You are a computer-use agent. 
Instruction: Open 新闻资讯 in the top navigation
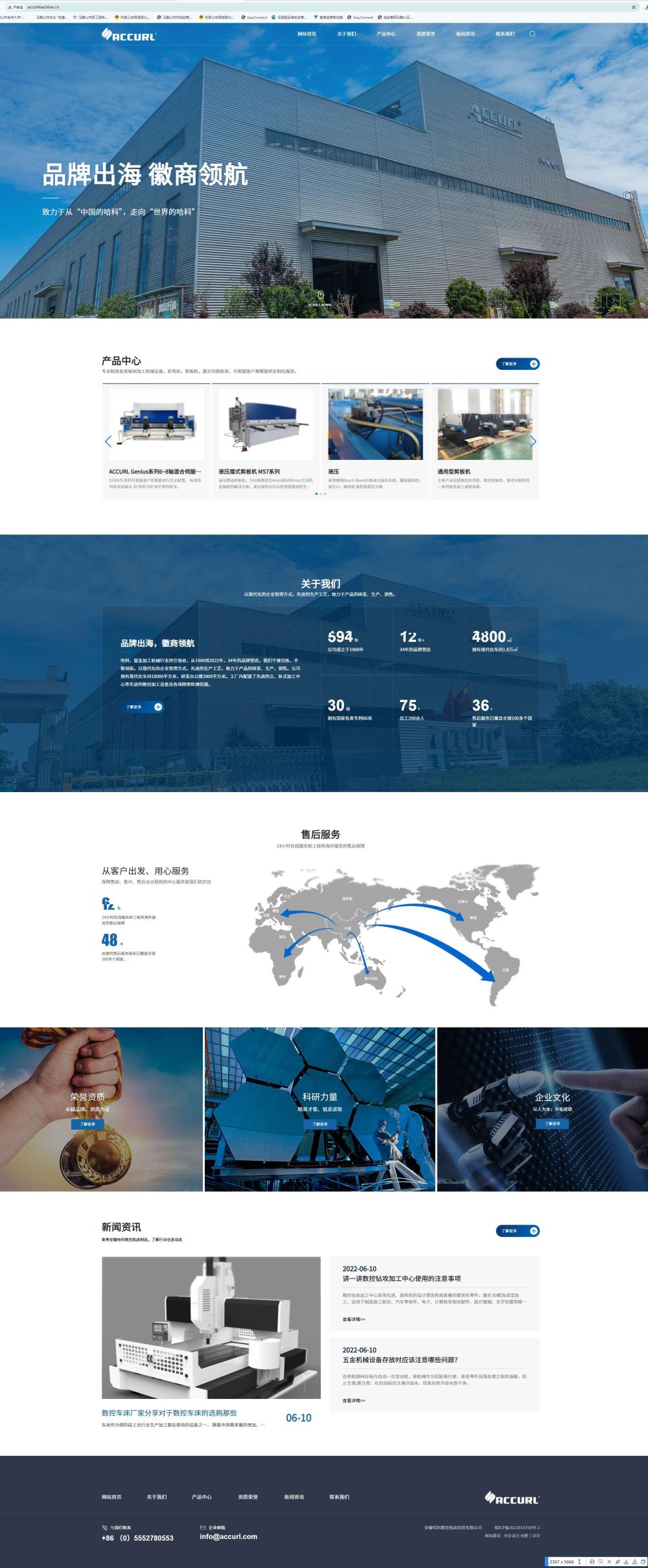465,34
